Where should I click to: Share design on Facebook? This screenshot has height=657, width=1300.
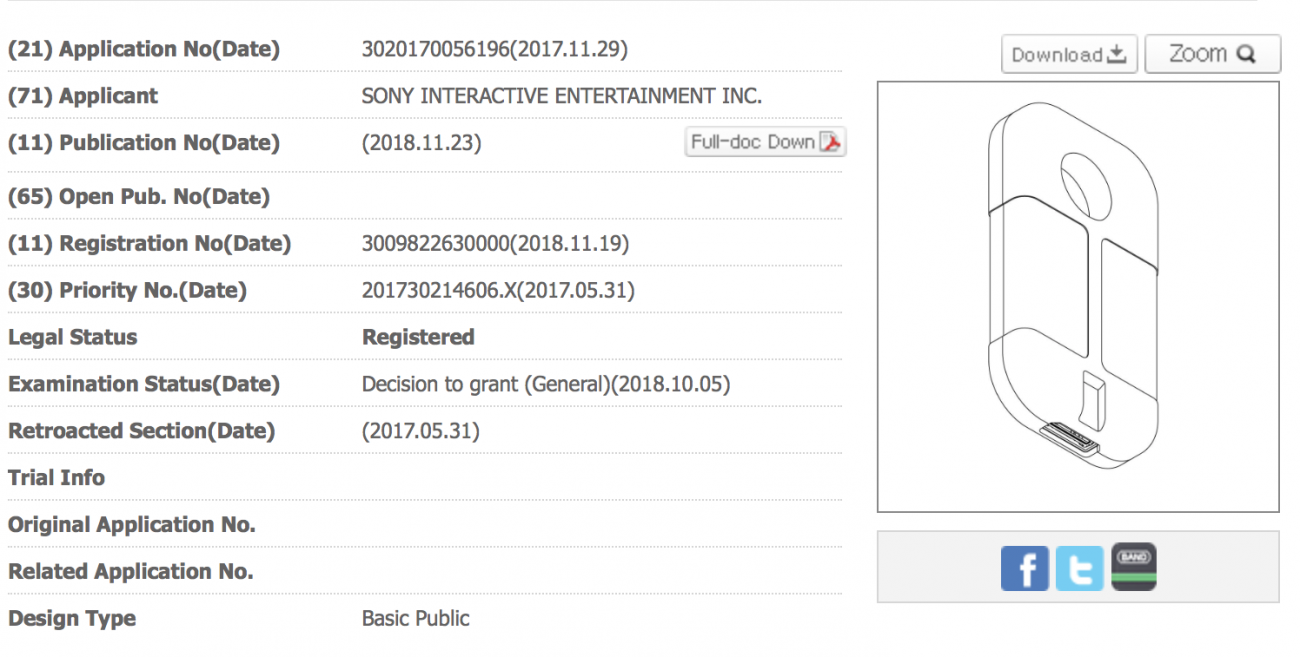[1025, 568]
